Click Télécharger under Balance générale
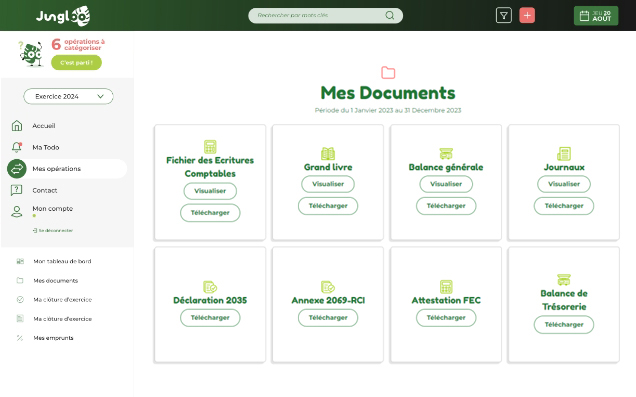Image resolution: width=636 pixels, height=397 pixels. point(446,206)
